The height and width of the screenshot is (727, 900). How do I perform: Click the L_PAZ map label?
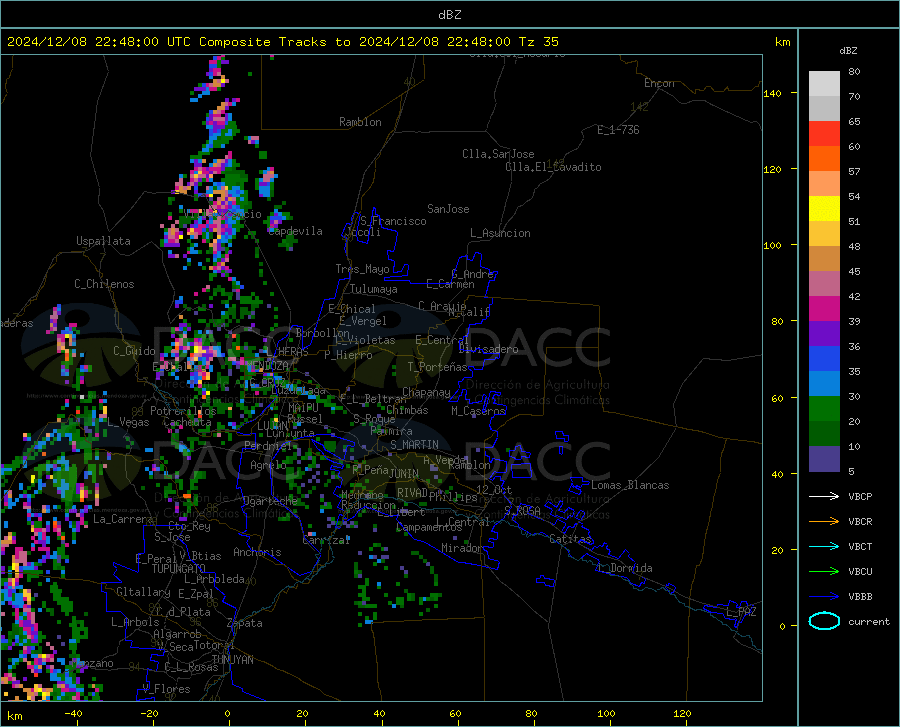(741, 612)
